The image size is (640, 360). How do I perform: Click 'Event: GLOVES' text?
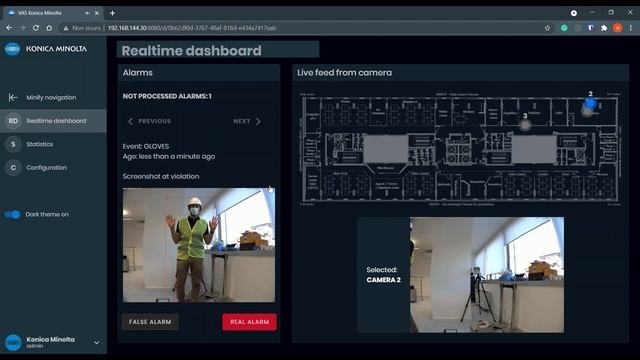pyautogui.click(x=146, y=146)
